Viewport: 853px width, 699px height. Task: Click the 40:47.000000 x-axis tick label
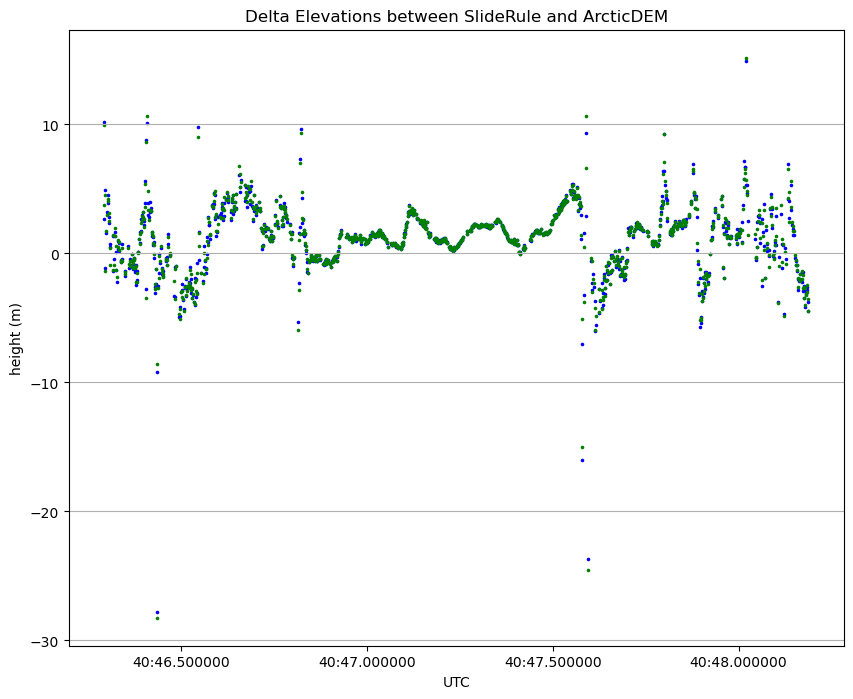(367, 663)
